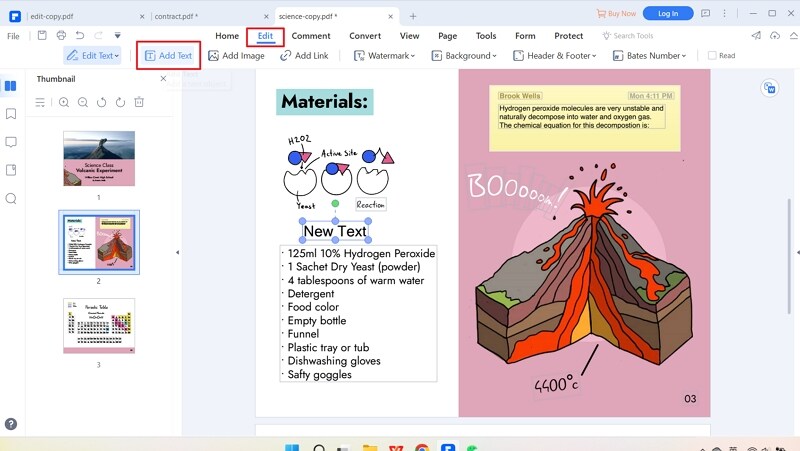Click the Print icon
This screenshot has height=451, width=800.
(61, 35)
